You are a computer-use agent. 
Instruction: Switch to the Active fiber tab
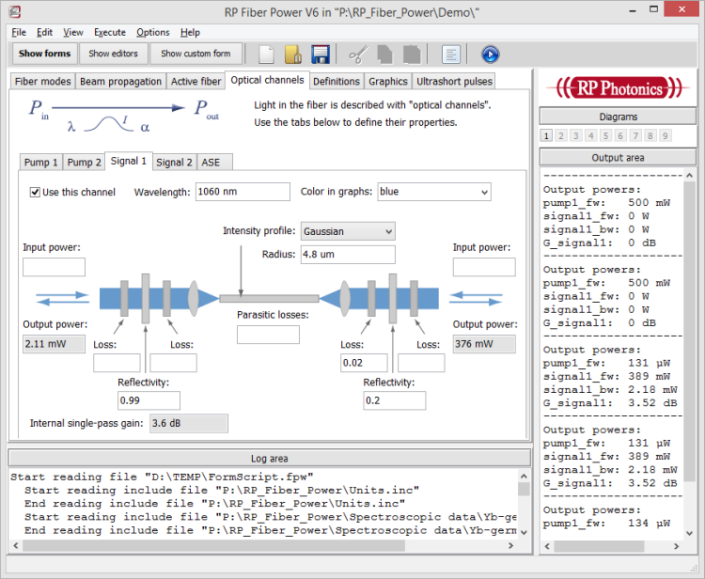click(196, 81)
